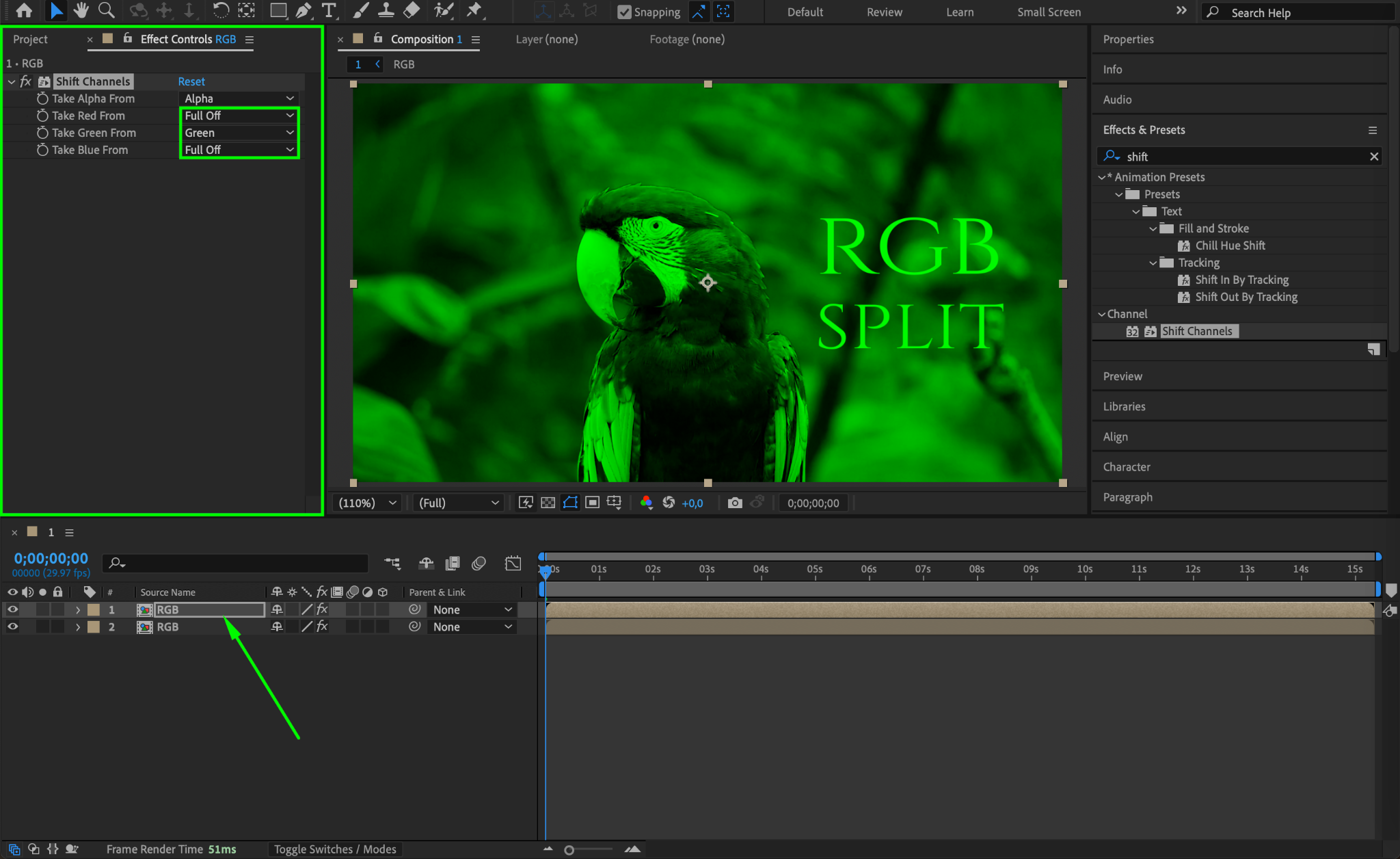Click the timeline zoom slider handle

pos(569,849)
